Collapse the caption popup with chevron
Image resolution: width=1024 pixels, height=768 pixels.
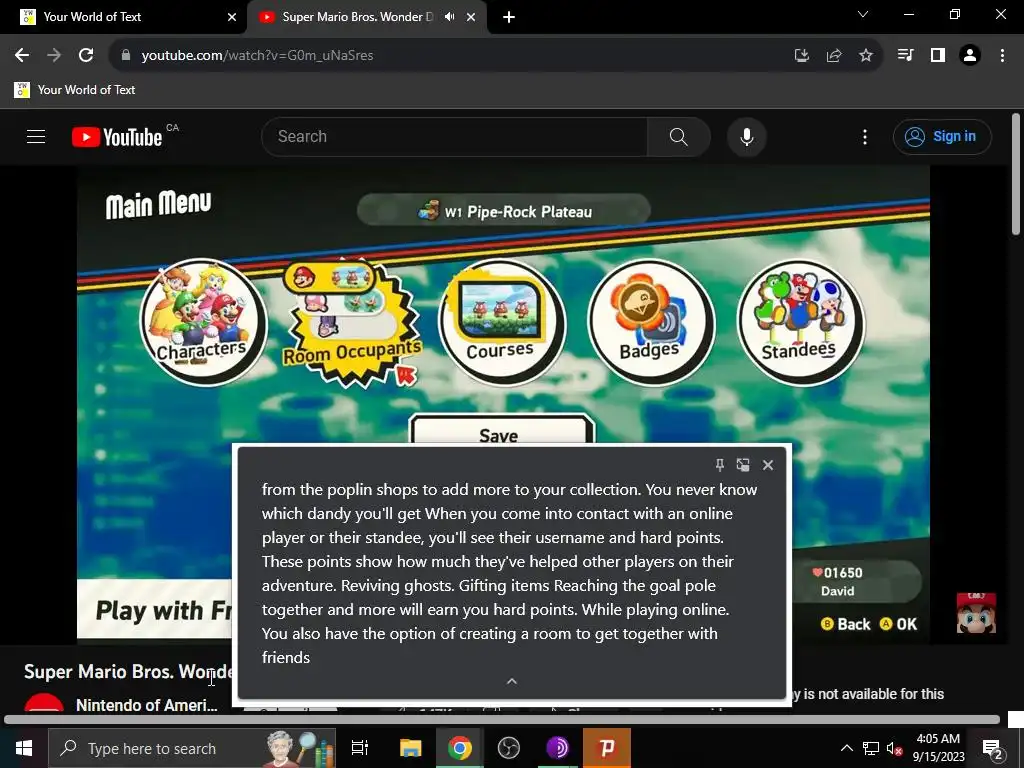tap(512, 681)
